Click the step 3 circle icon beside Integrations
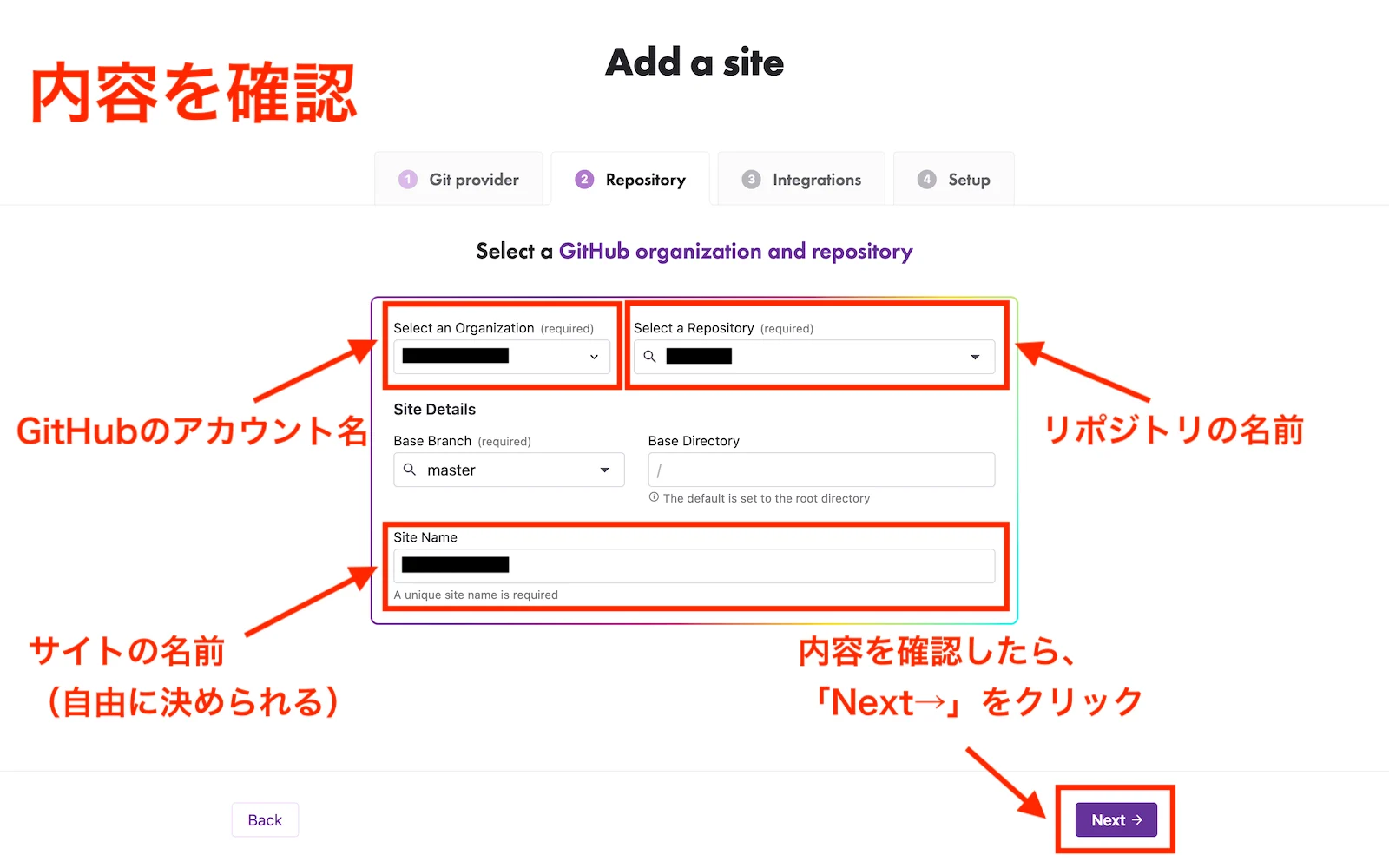 point(752,179)
